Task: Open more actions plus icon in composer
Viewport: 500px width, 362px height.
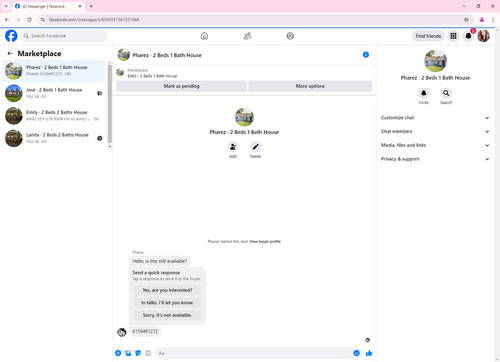Action: [118, 353]
